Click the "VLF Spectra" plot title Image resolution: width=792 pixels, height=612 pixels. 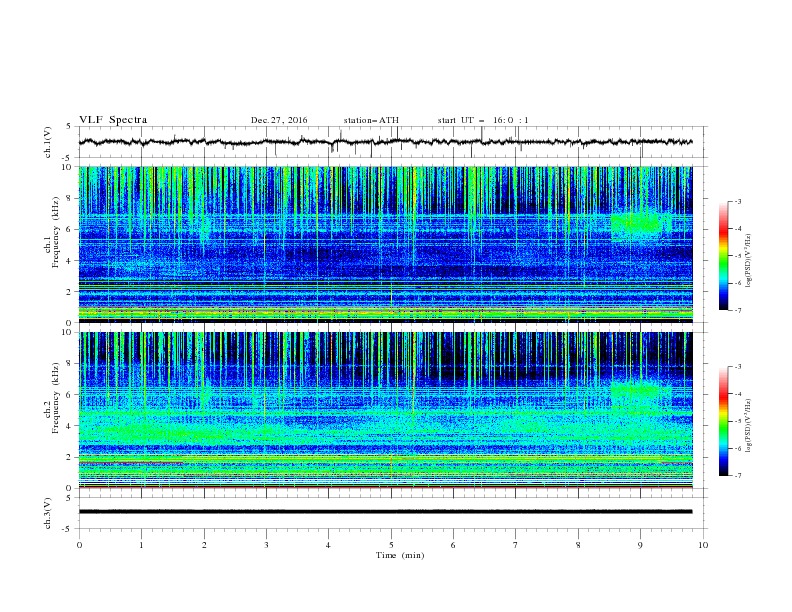click(113, 120)
